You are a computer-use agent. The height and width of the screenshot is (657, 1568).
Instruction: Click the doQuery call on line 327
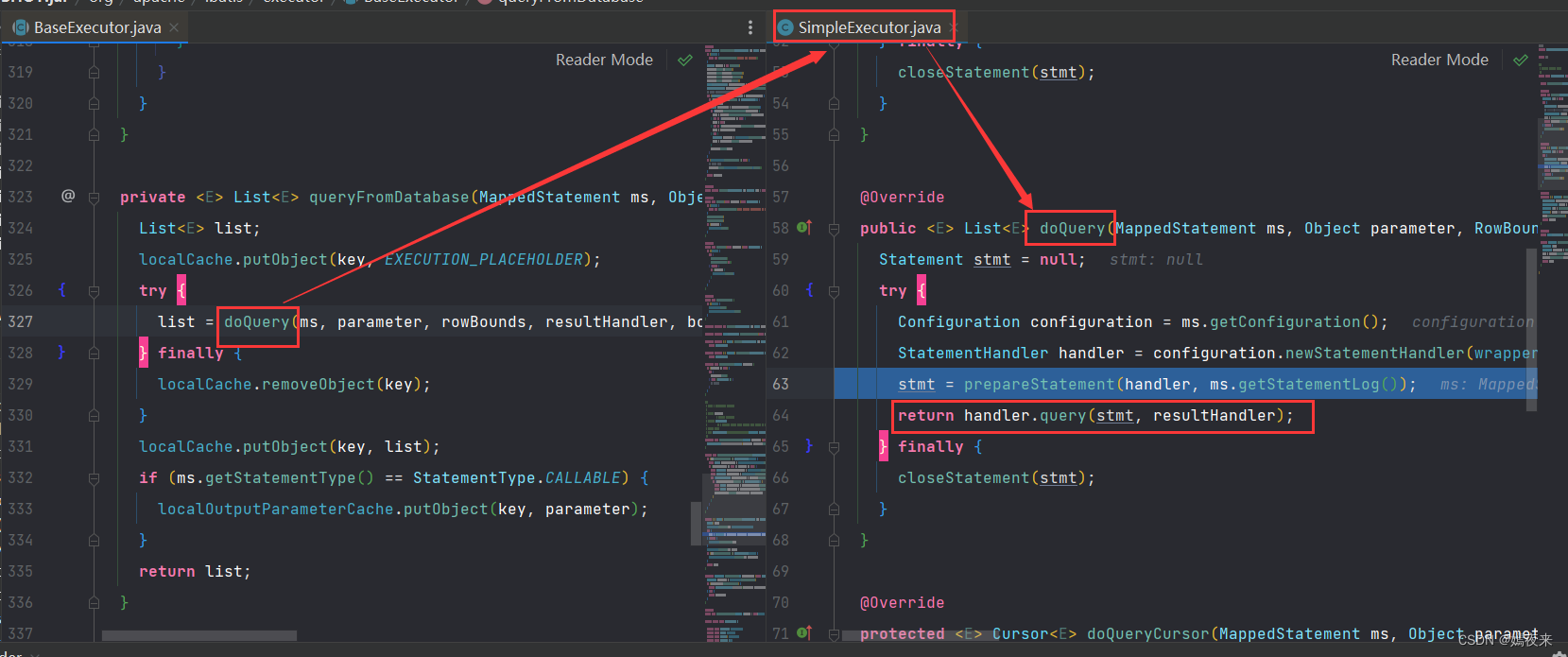257,321
